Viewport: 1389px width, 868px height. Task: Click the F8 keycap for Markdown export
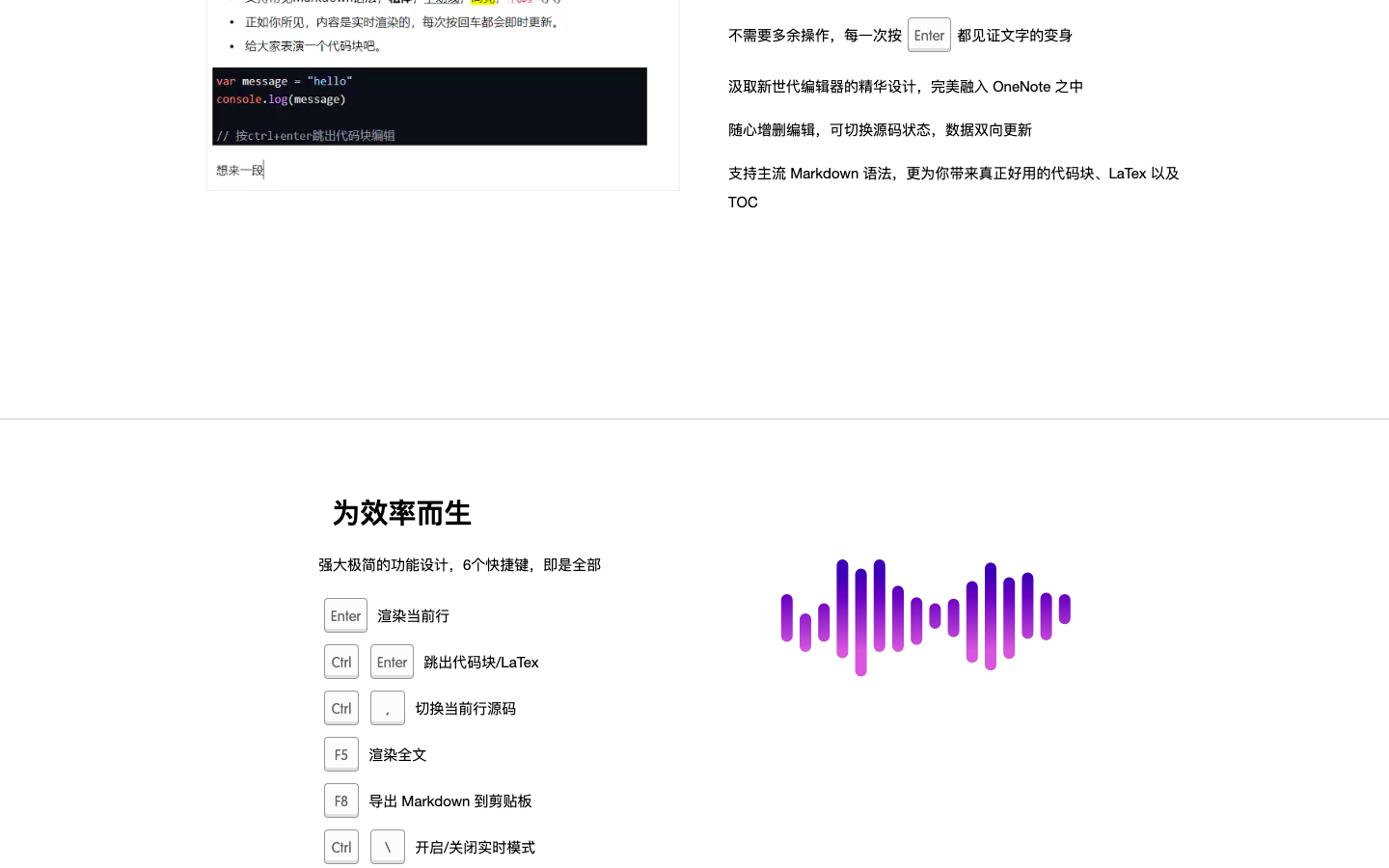point(341,801)
